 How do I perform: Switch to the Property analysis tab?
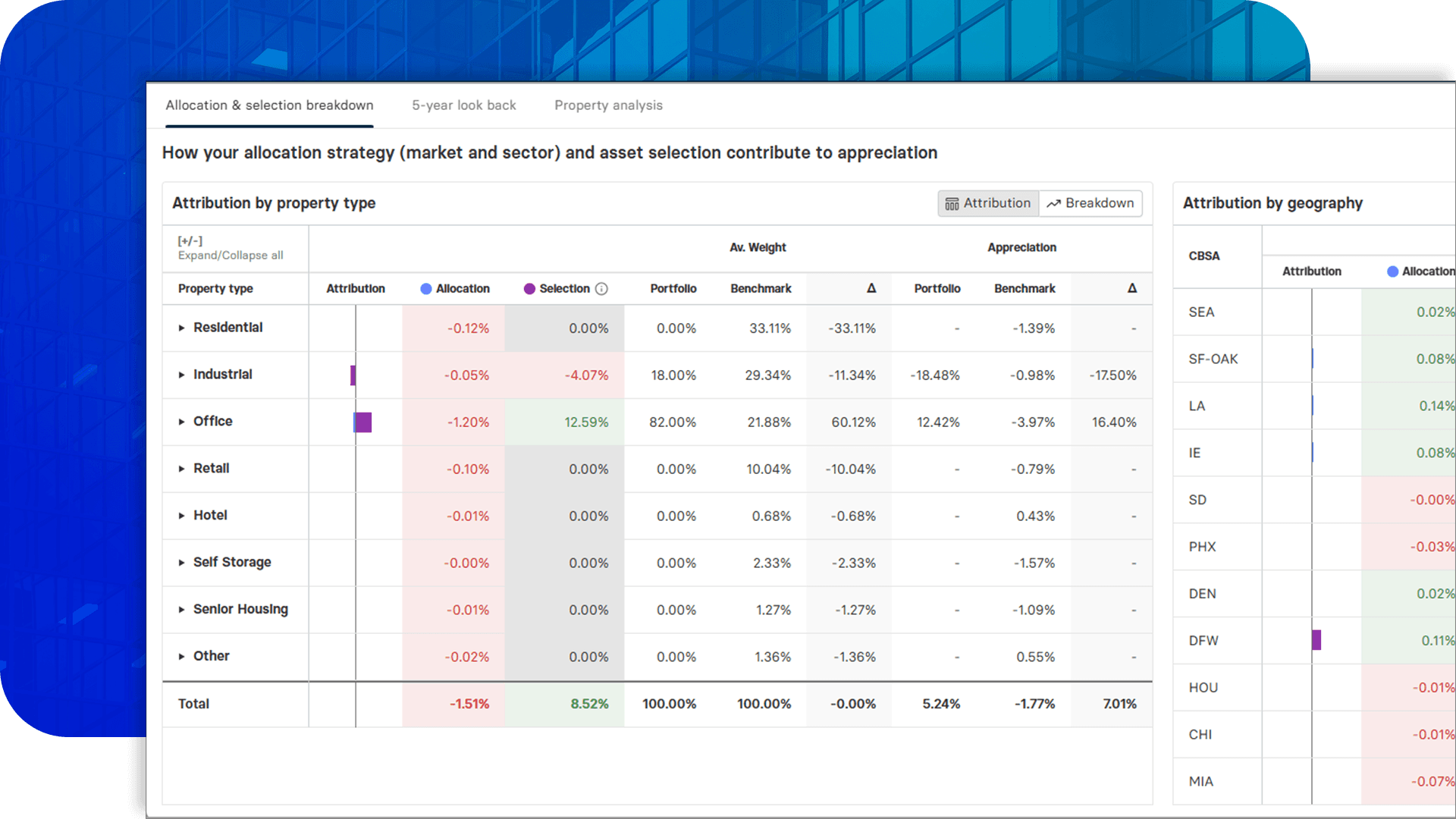click(608, 105)
